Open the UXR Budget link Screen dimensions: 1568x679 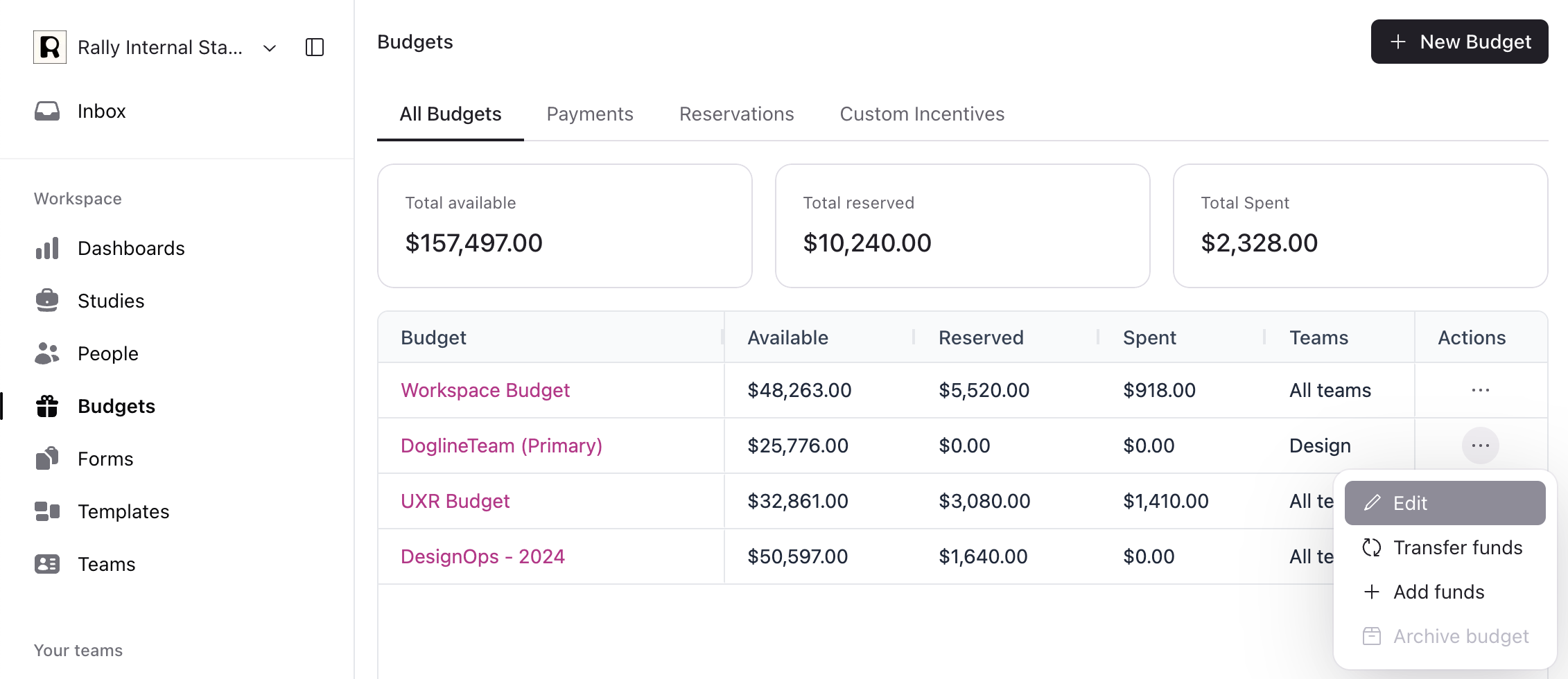coord(455,501)
